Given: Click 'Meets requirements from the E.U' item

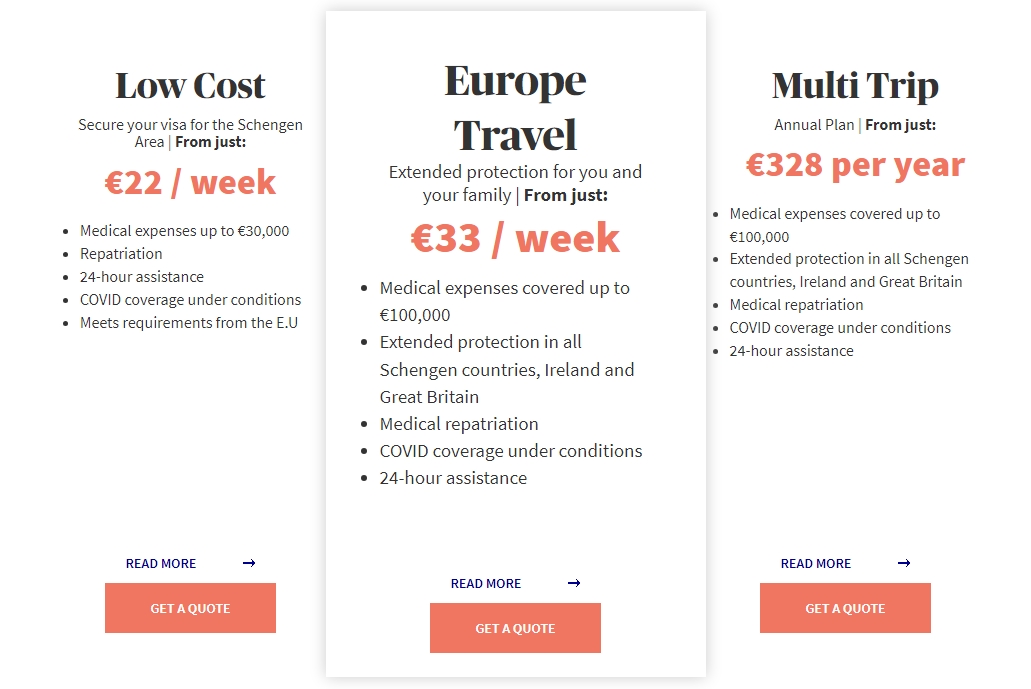Looking at the screenshot, I should [x=189, y=323].
